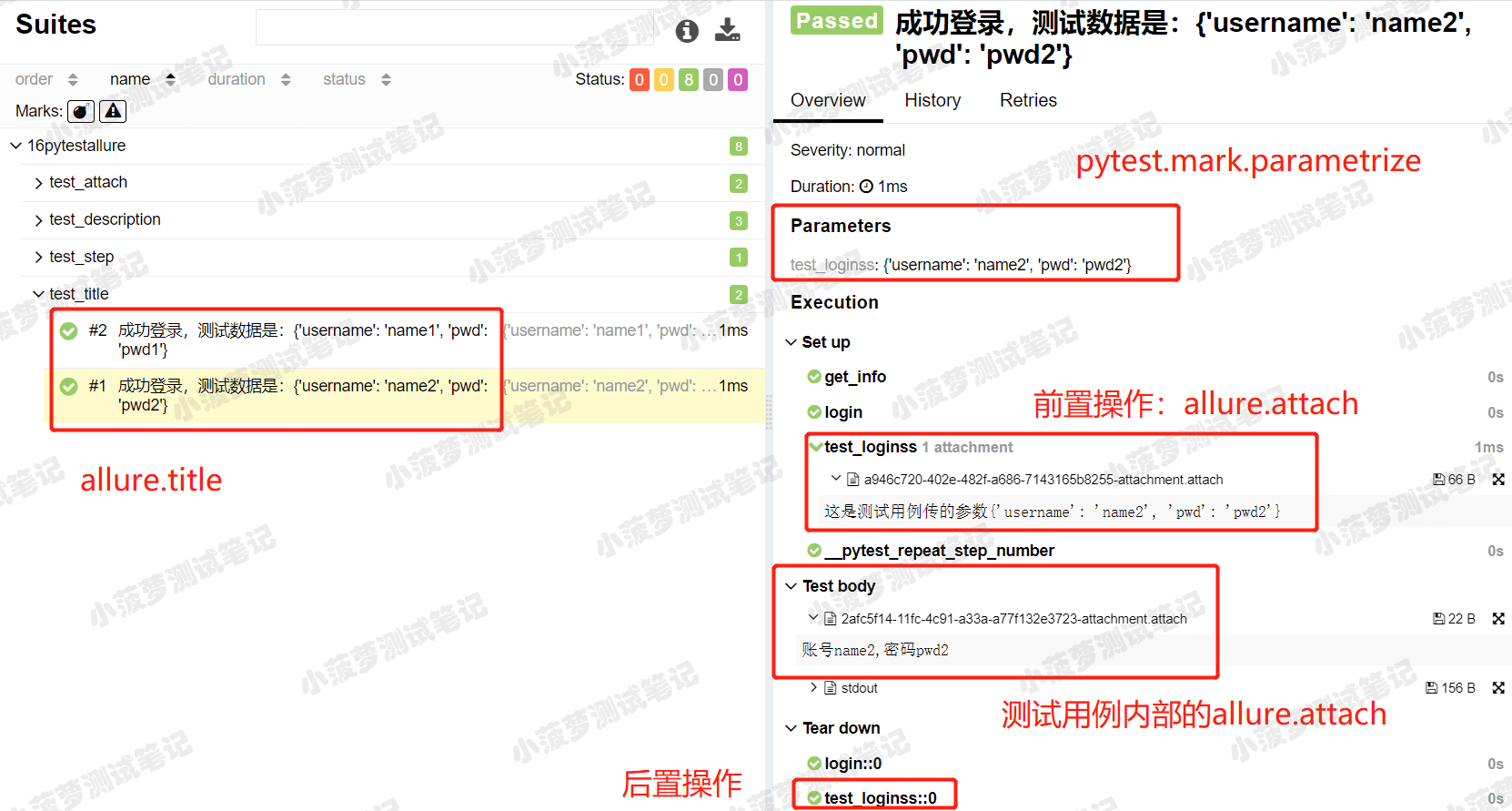Click the duration clock icon
Screen dimensions: 1512x811
pyautogui.click(x=866, y=186)
